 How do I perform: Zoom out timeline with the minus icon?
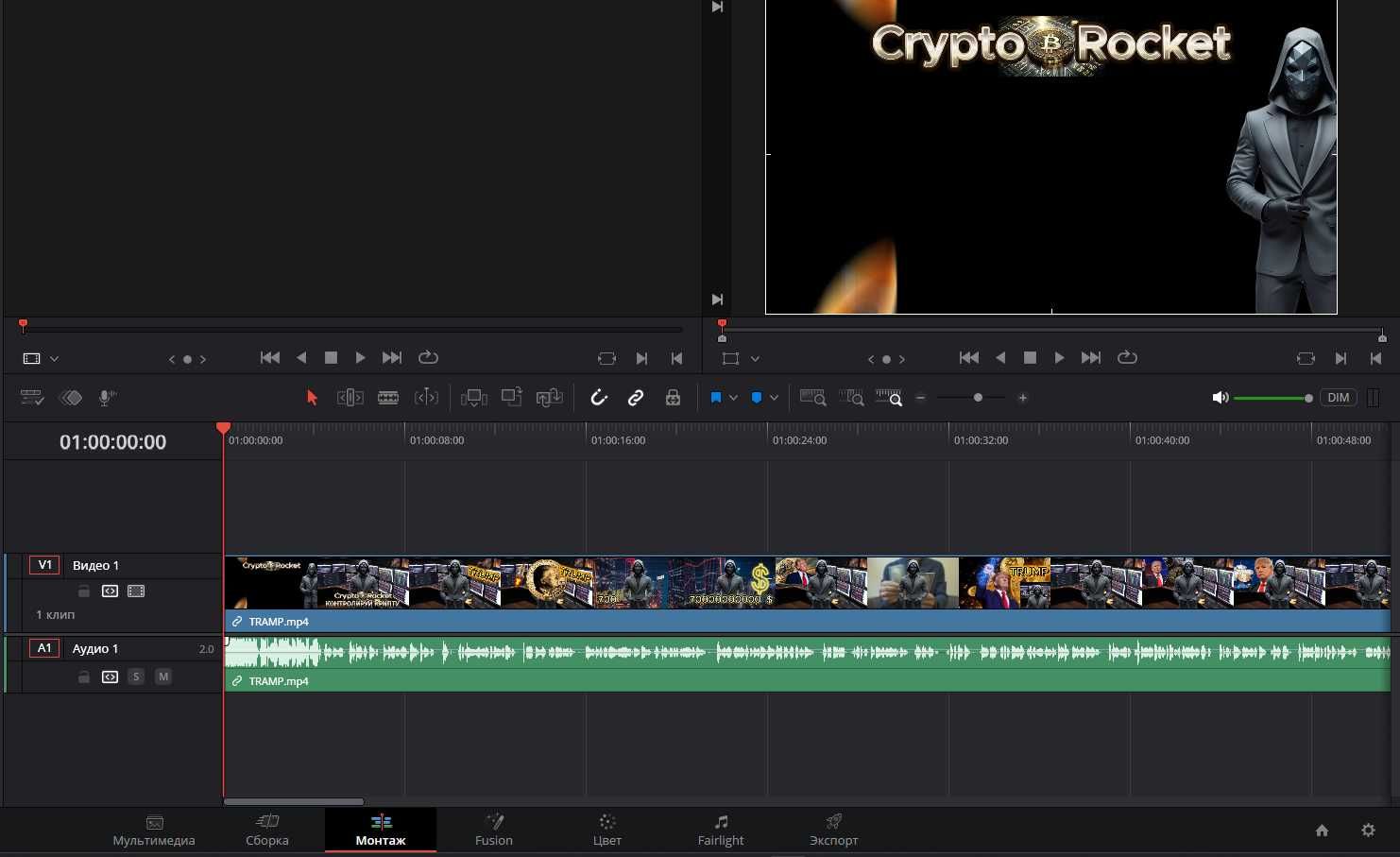921,398
